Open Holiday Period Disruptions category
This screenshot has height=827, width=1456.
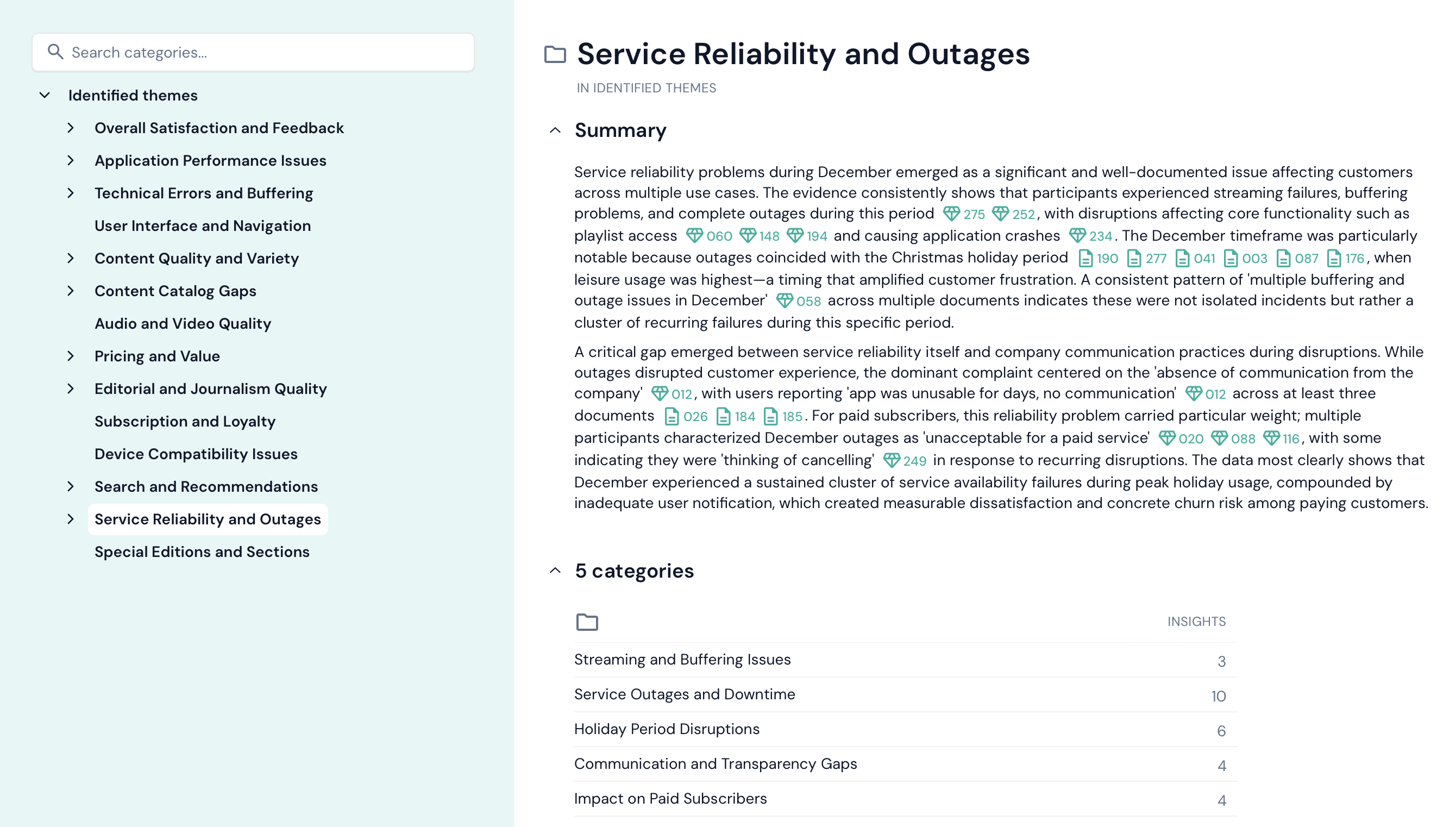pyautogui.click(x=667, y=729)
